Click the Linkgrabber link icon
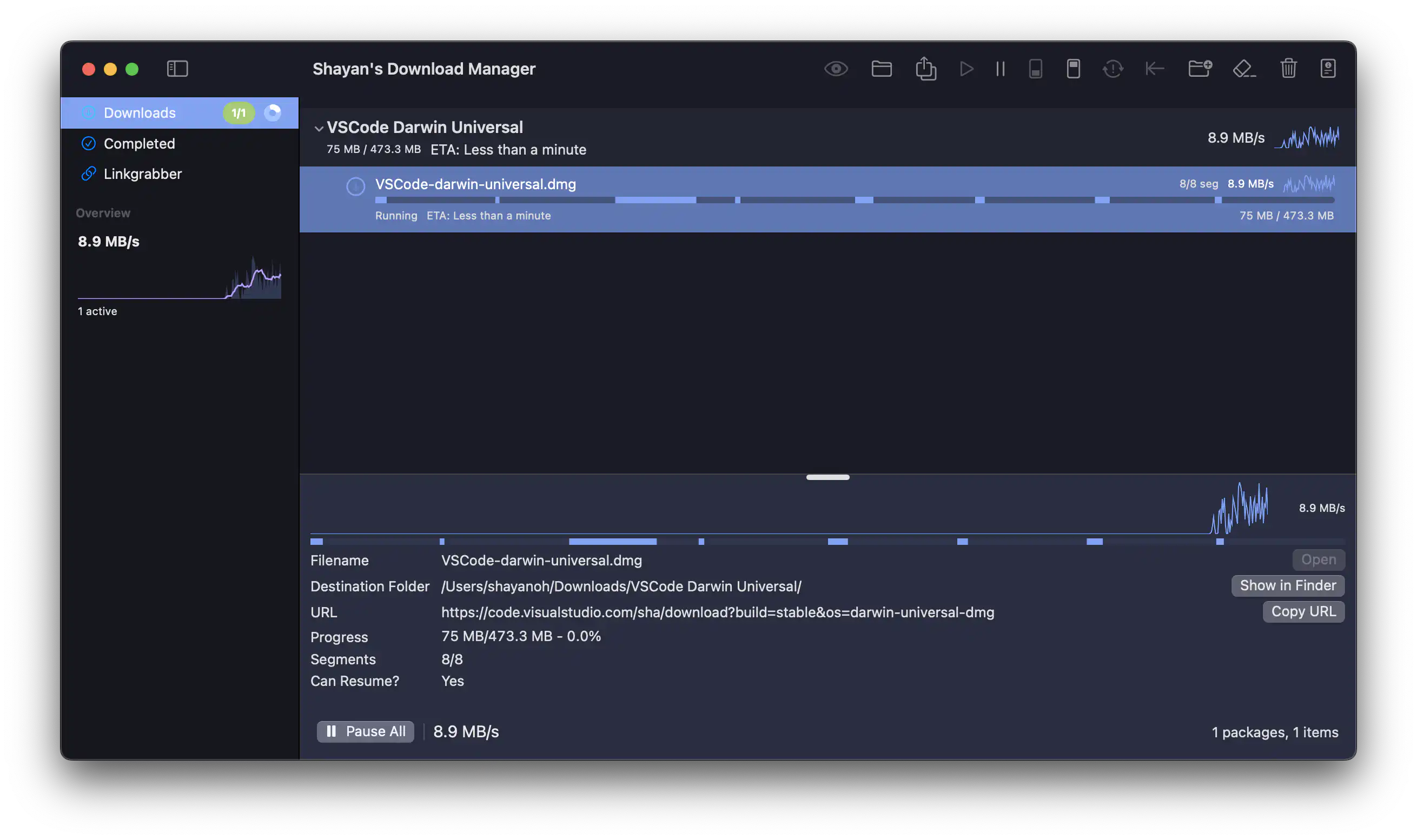This screenshot has height=840, width=1417. pos(88,174)
